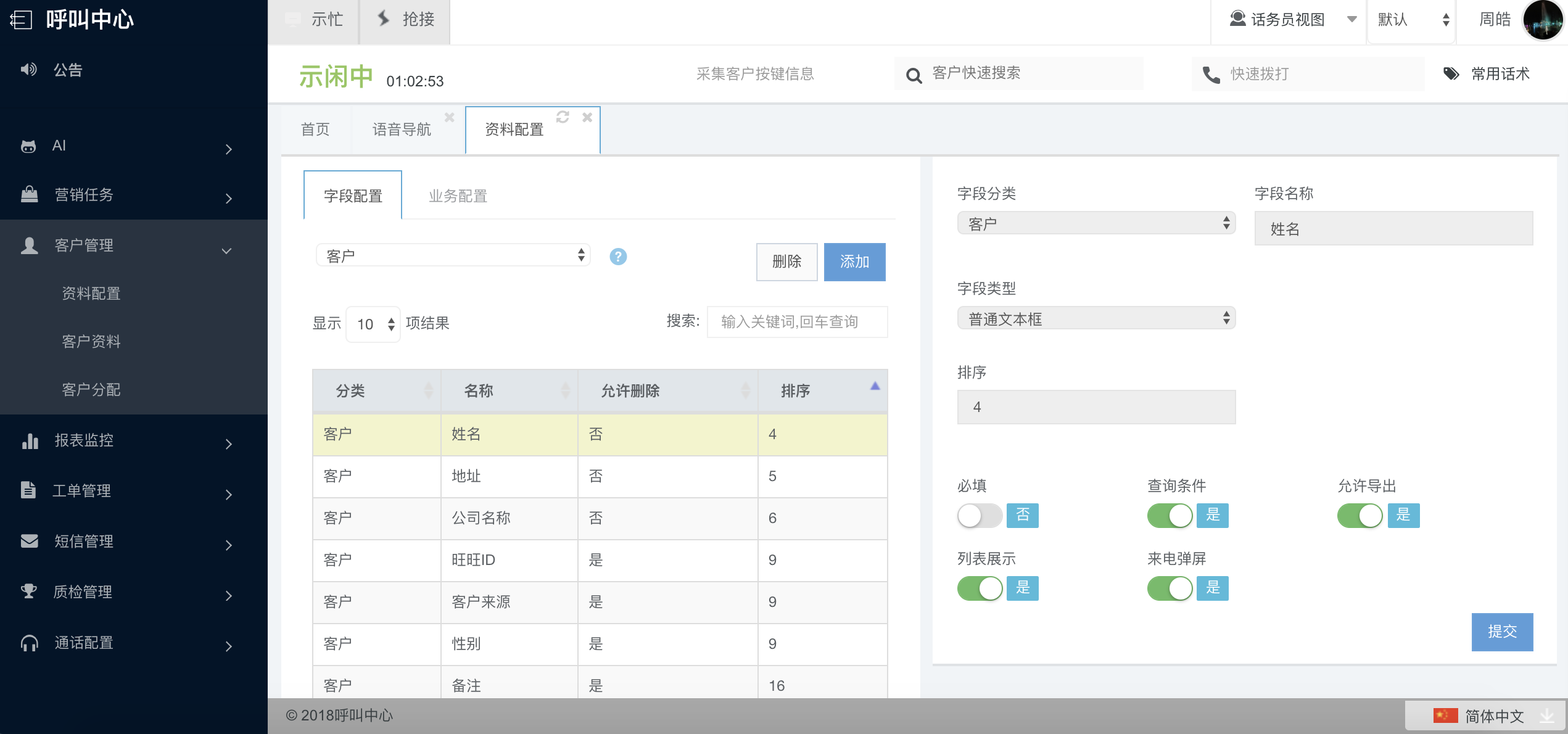Click the 提交 button
Screen dimensions: 1568x734
(x=1501, y=632)
